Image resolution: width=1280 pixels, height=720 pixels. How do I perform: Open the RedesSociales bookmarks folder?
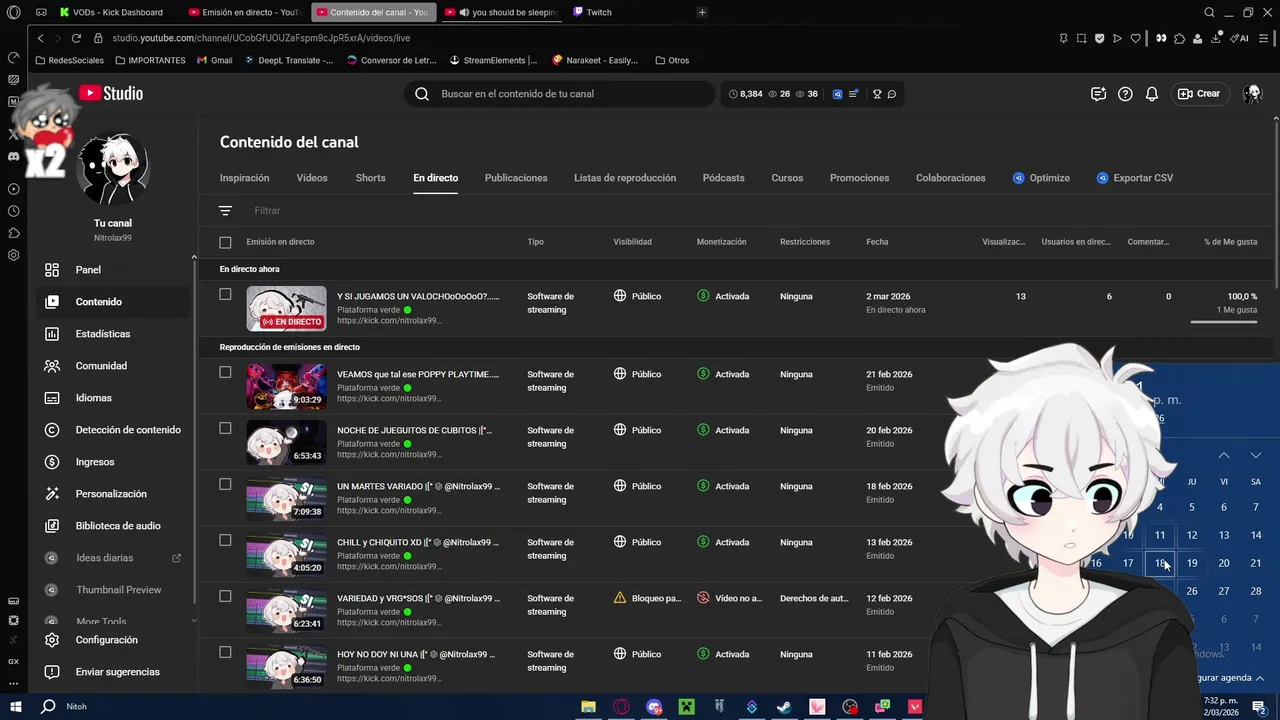pyautogui.click(x=69, y=60)
